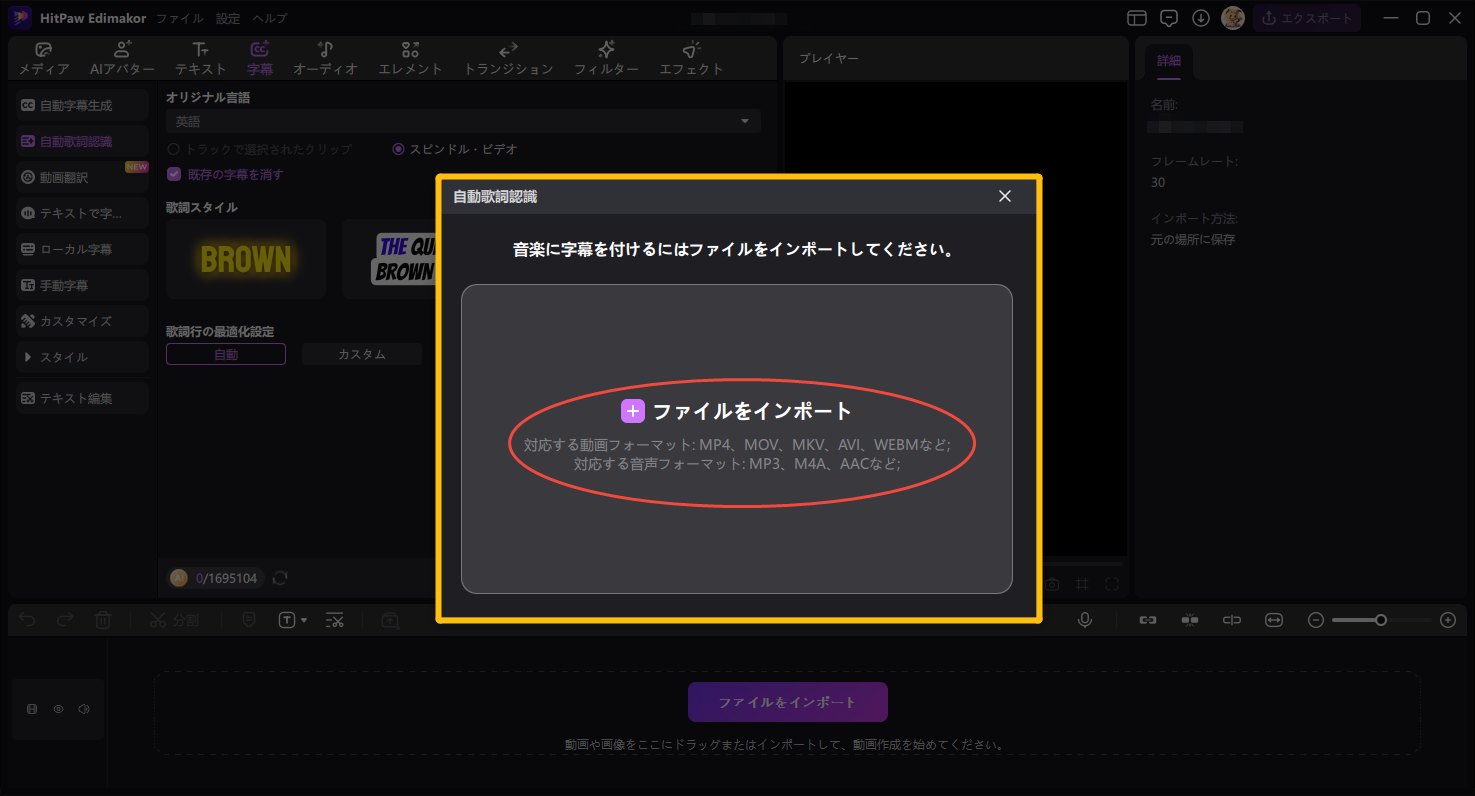Close the auto lyrics recognition dialog
The image size is (1475, 796).
pyautogui.click(x=1005, y=196)
